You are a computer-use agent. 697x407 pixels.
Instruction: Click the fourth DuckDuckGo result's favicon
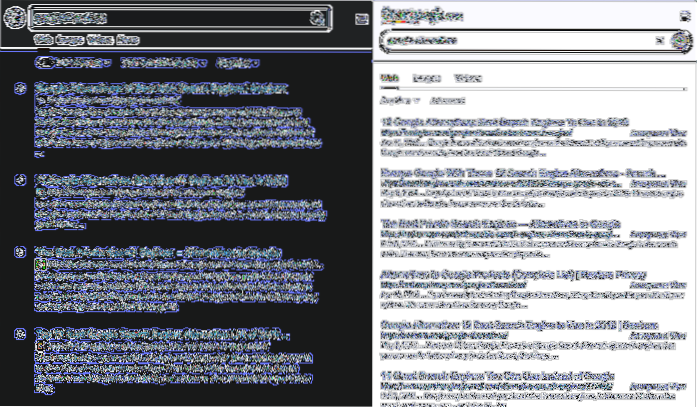[x=21, y=332]
